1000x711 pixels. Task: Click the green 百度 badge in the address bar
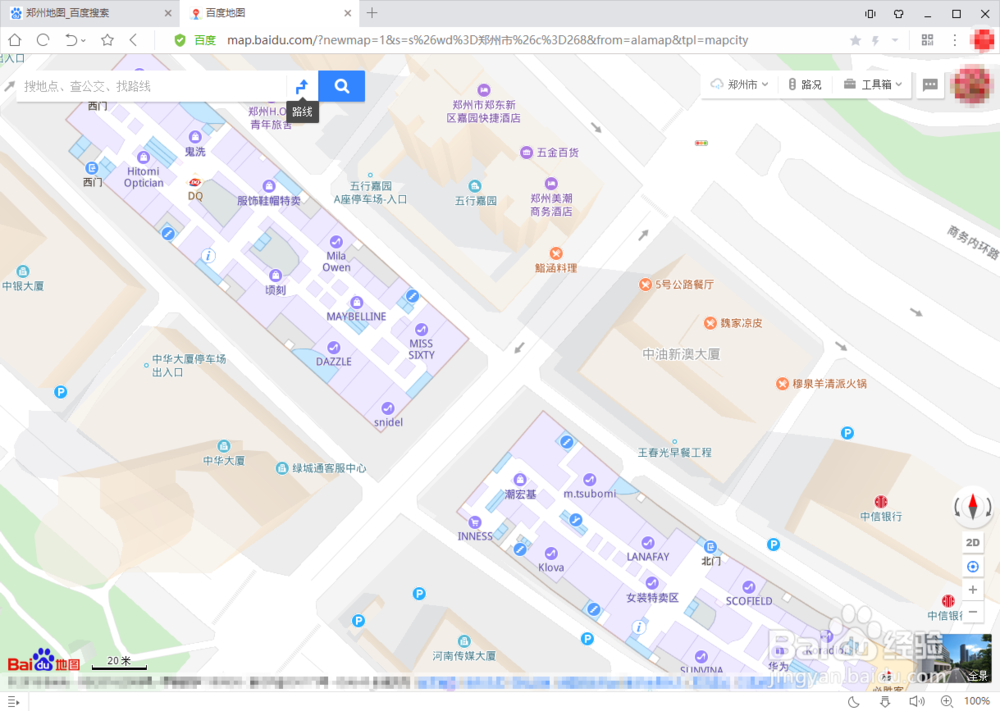coord(195,40)
